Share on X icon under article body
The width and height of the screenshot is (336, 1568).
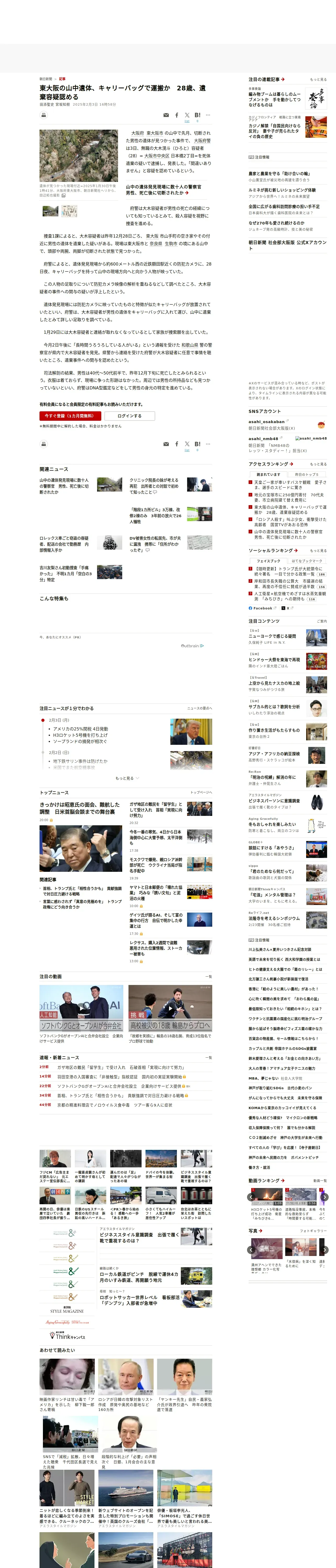click(x=187, y=444)
